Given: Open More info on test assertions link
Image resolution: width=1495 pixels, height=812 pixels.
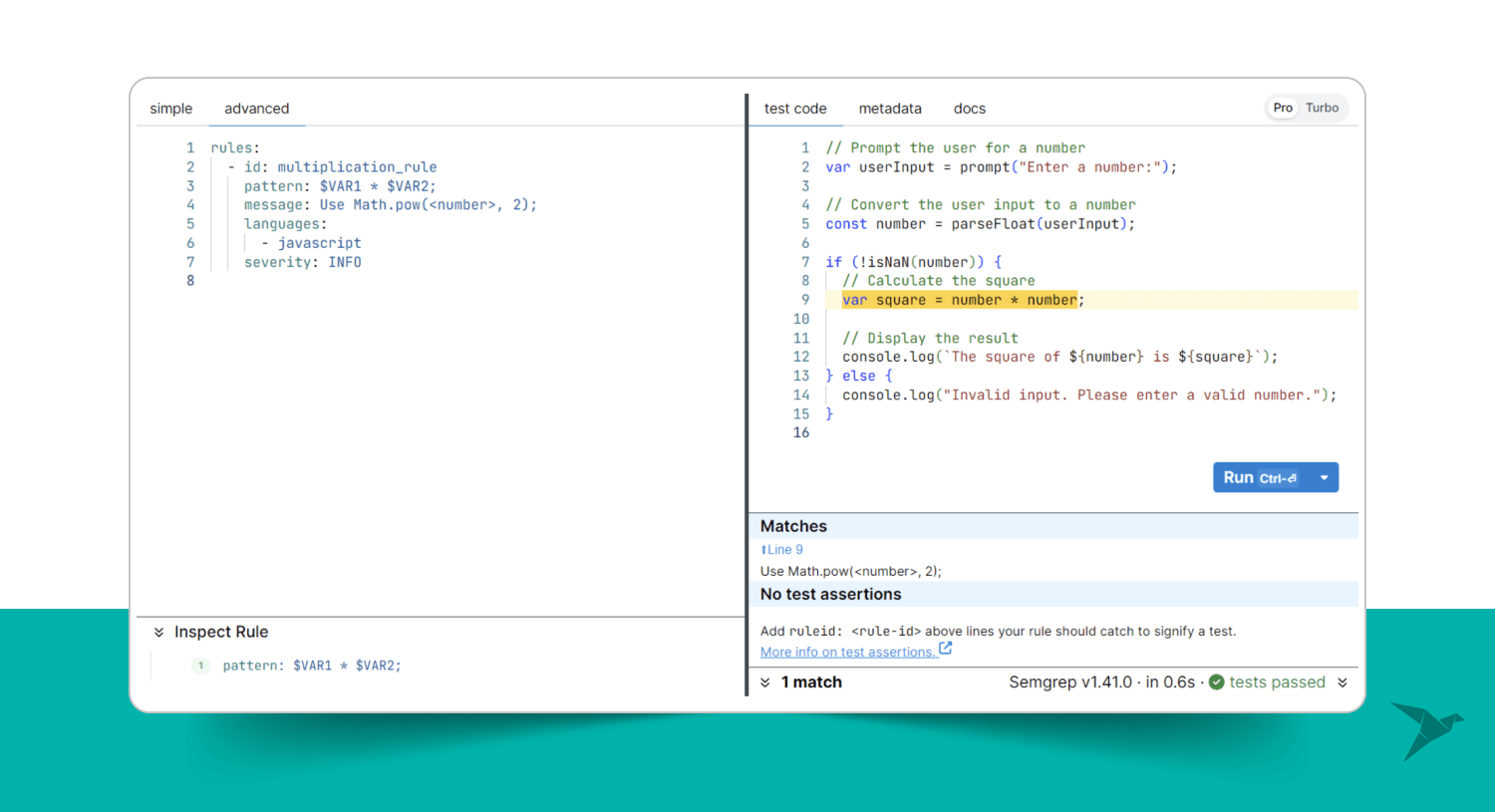Looking at the screenshot, I should [x=847, y=652].
